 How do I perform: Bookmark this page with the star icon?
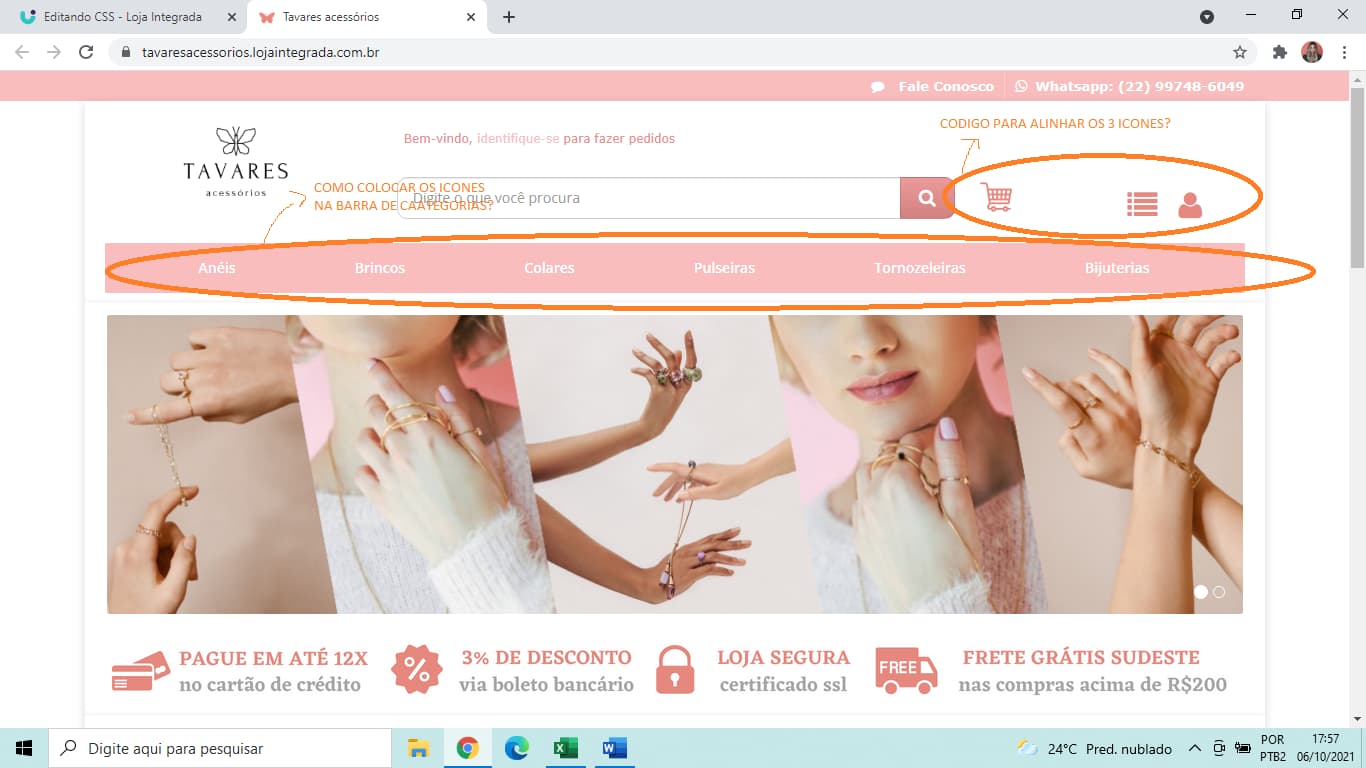[1240, 52]
